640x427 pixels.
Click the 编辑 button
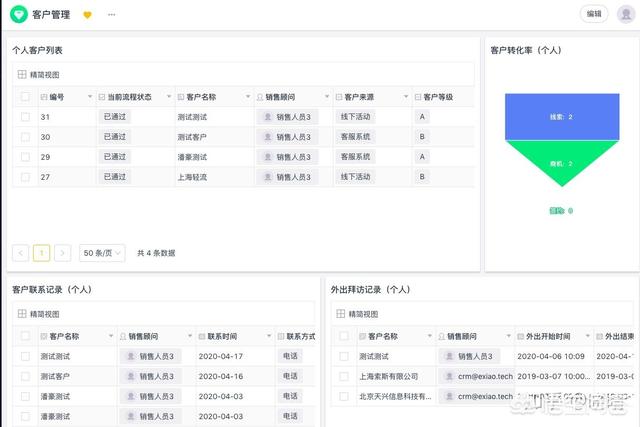tap(594, 14)
